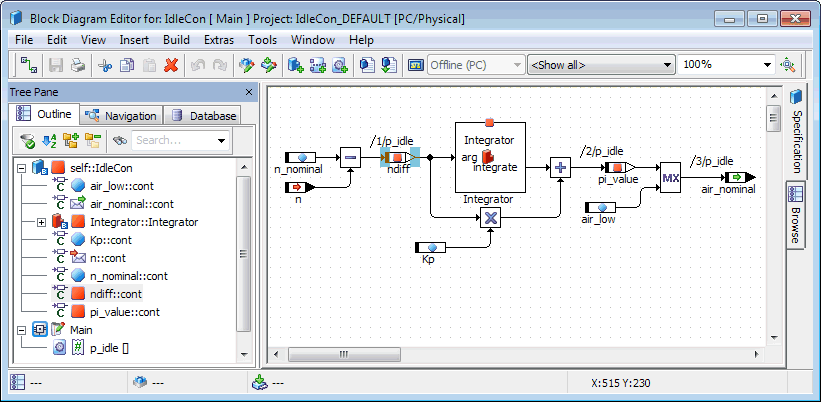Click the diagram vertical scrollbar thumb

[x=773, y=118]
